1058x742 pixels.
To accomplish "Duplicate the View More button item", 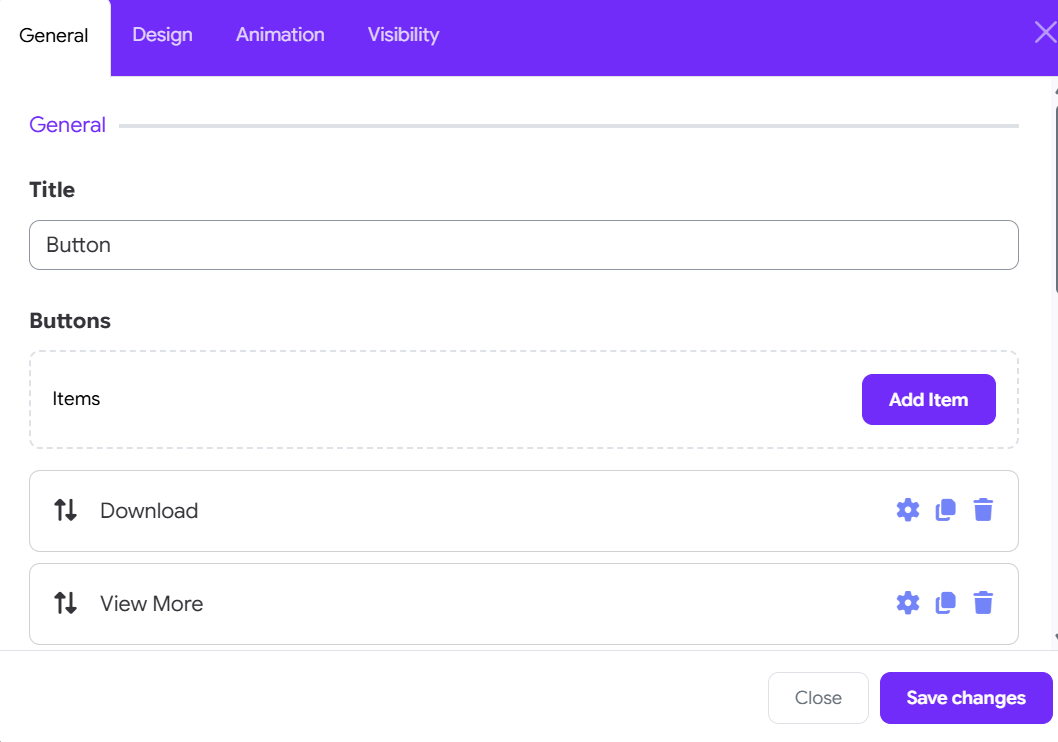I will 945,603.
